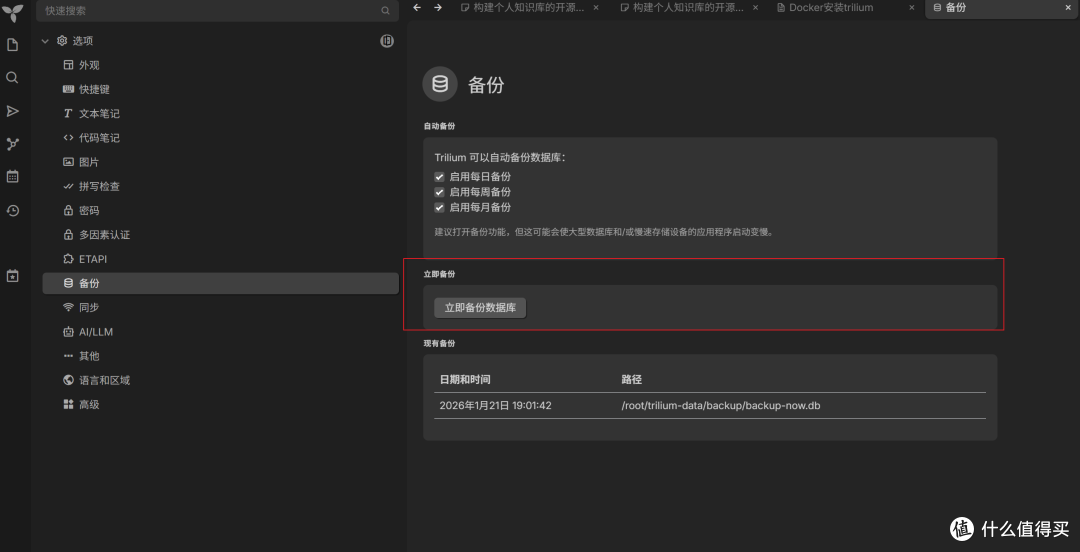Open recent changes history icon
The image size is (1080, 552).
click(12, 210)
